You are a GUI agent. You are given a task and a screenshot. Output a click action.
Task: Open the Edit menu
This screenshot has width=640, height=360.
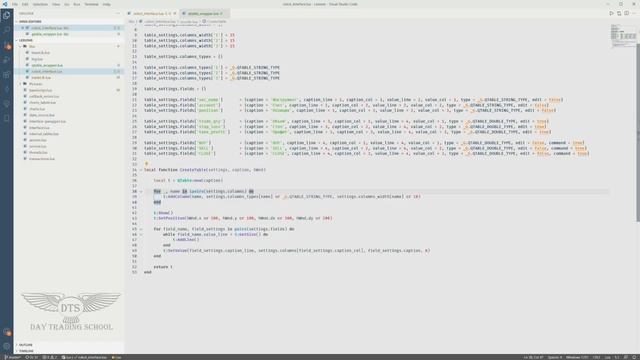click(x=25, y=4)
